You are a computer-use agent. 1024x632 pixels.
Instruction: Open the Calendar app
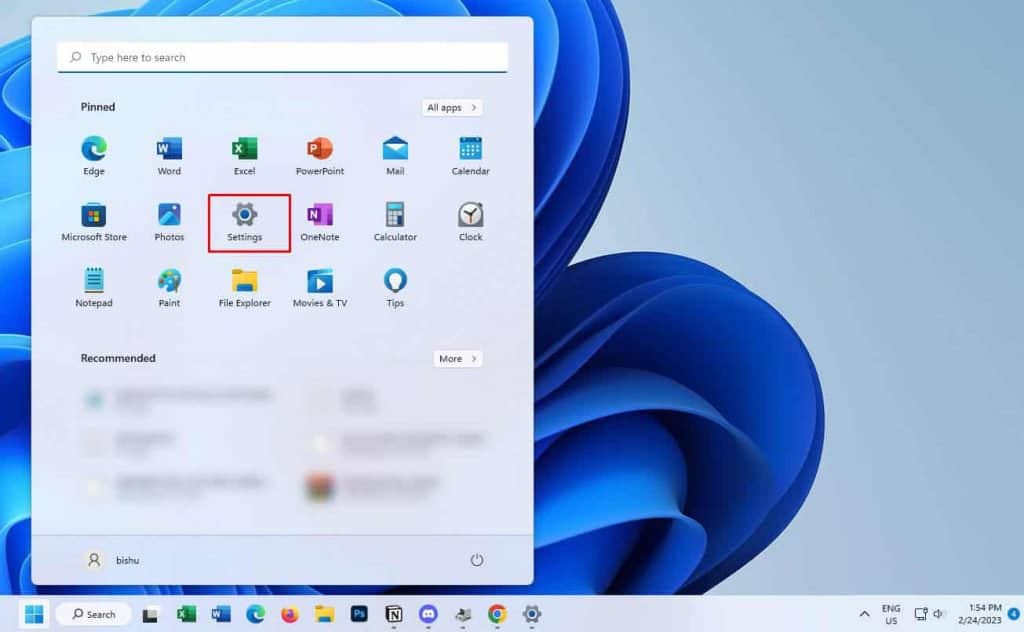470,150
